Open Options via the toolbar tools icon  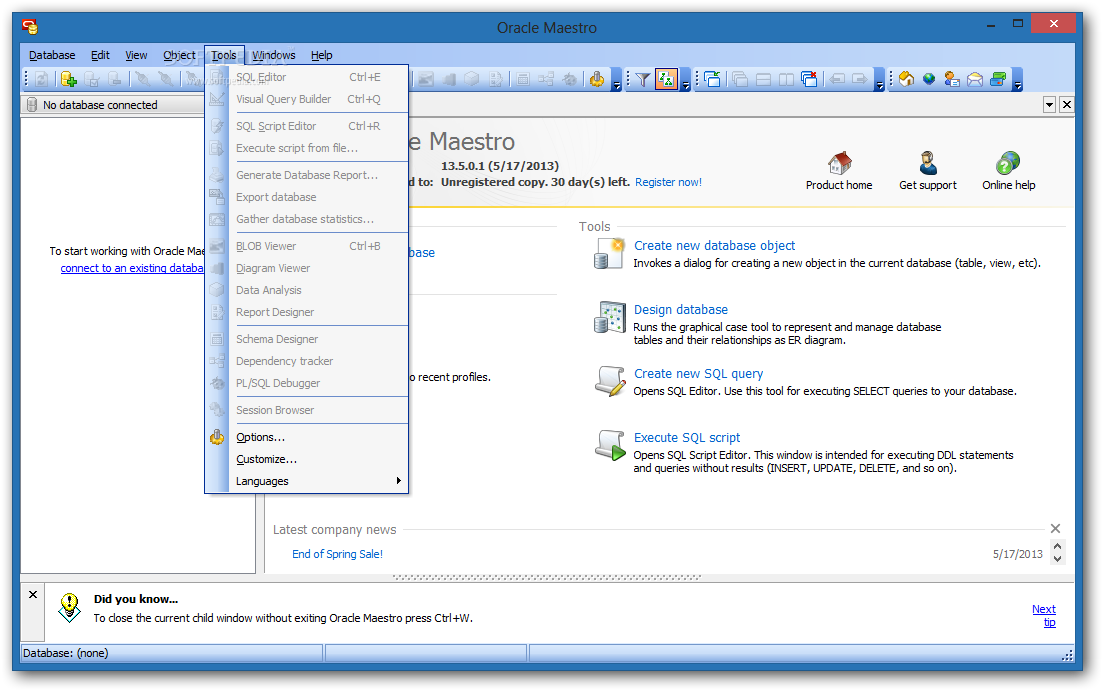tap(597, 80)
